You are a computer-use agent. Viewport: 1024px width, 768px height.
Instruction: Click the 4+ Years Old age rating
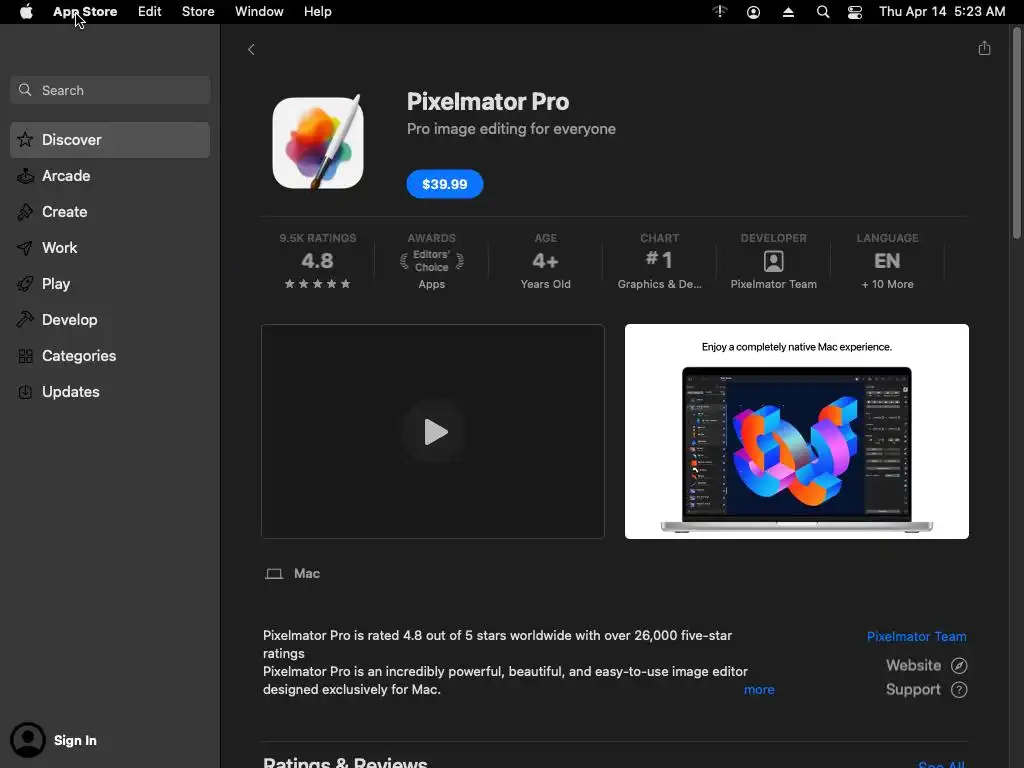545,261
